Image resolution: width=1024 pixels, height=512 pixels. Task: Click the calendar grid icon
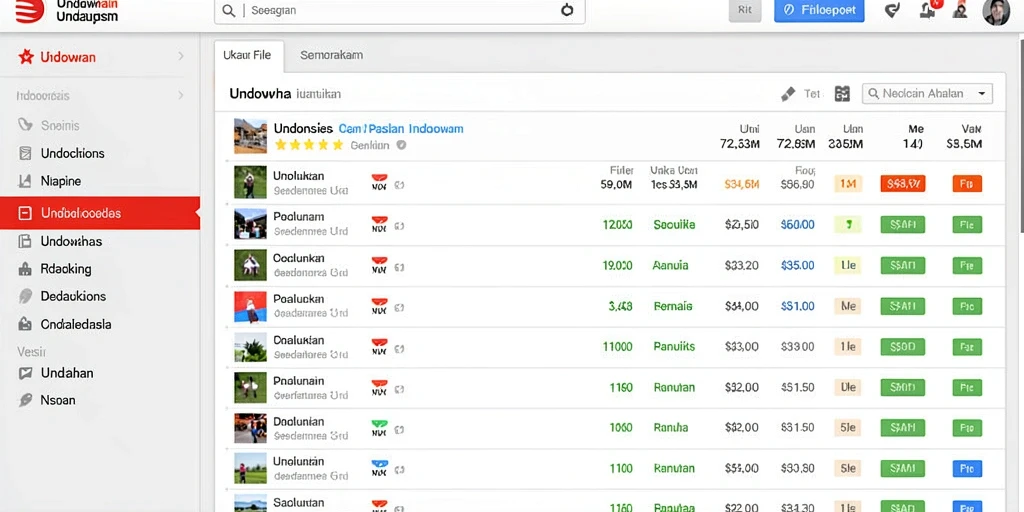pyautogui.click(x=842, y=94)
